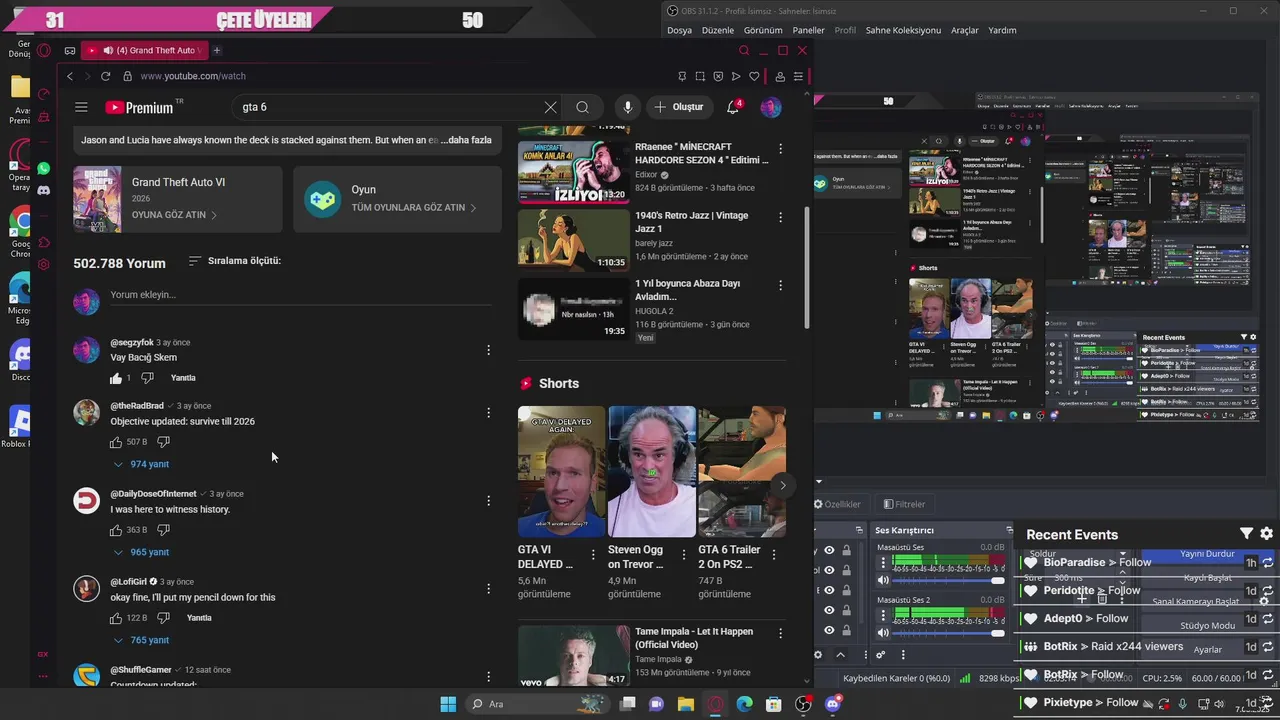Toggle lock of first OBS source
The image size is (1280, 720).
[847, 550]
